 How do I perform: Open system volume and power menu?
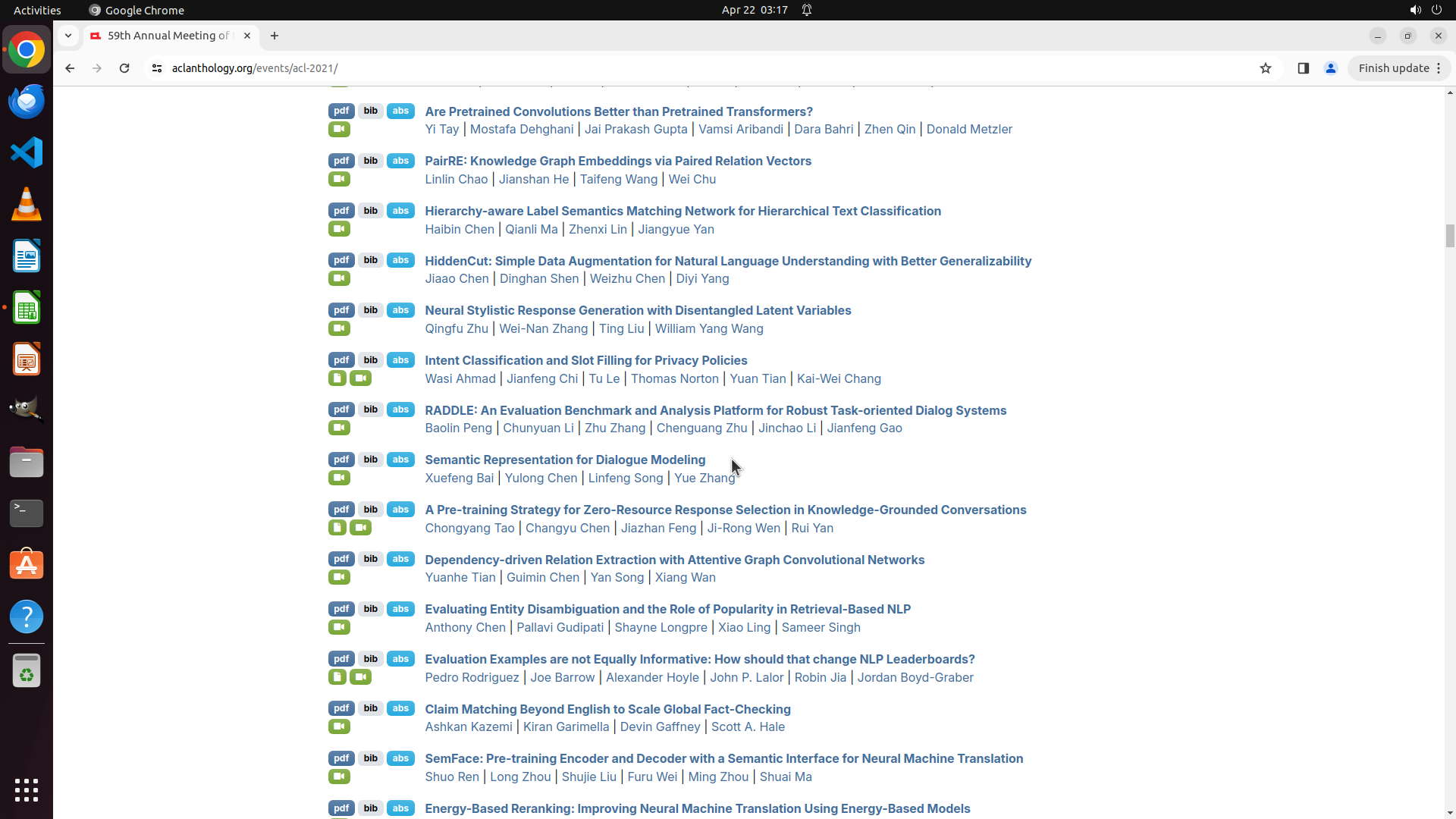click(1425, 10)
